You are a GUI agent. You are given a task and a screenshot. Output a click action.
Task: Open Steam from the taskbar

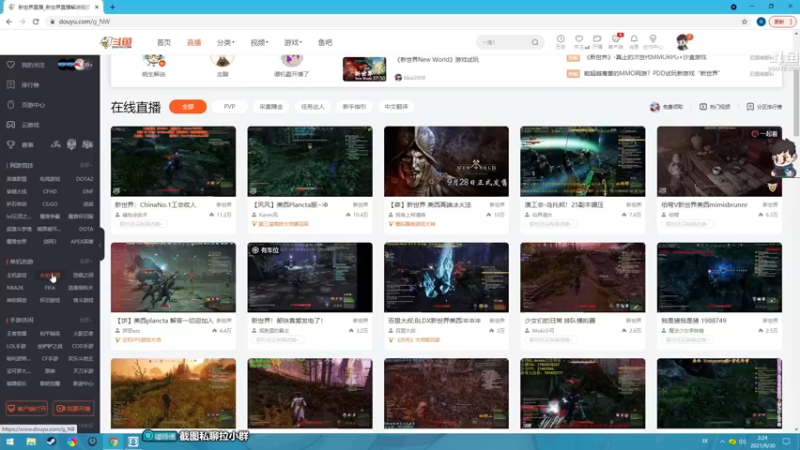(51, 442)
